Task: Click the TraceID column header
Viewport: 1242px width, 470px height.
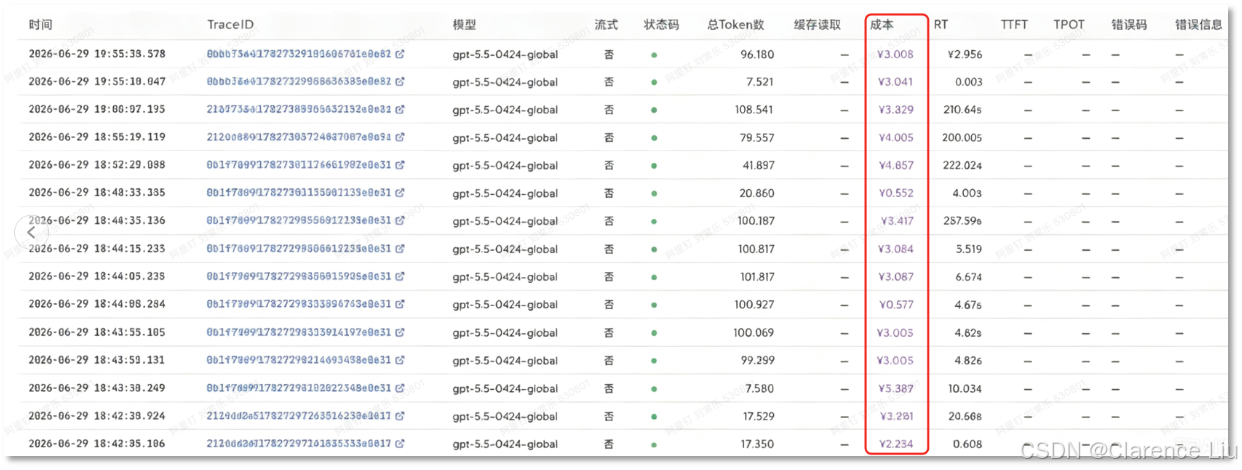Action: 229,24
